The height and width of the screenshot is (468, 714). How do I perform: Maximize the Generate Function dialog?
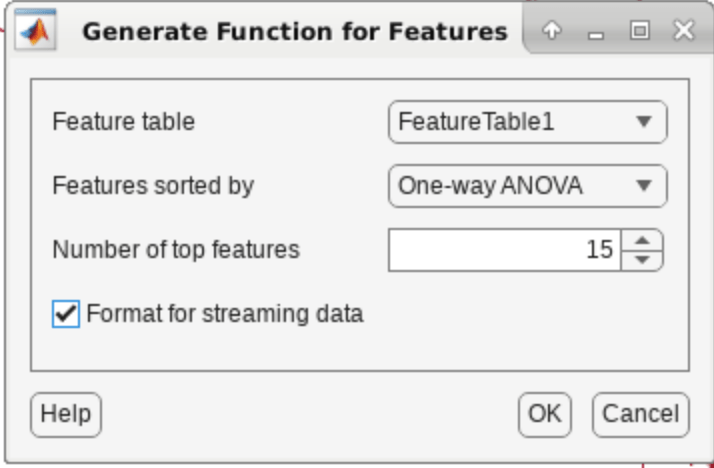pos(639,31)
